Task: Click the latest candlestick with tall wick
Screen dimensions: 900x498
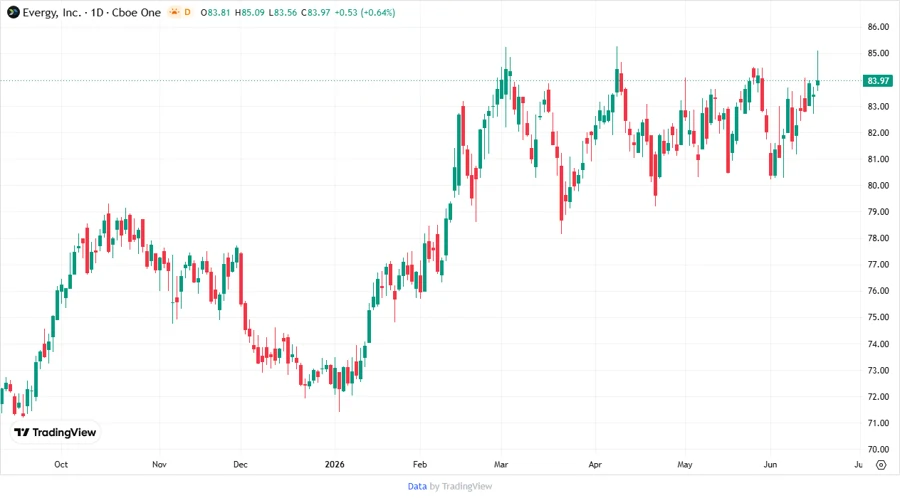Action: click(817, 71)
